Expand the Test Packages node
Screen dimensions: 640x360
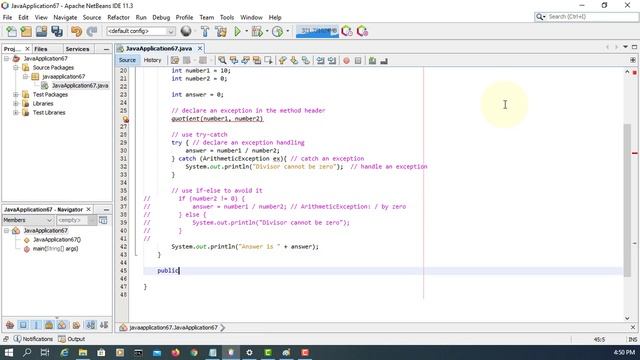click(x=16, y=95)
